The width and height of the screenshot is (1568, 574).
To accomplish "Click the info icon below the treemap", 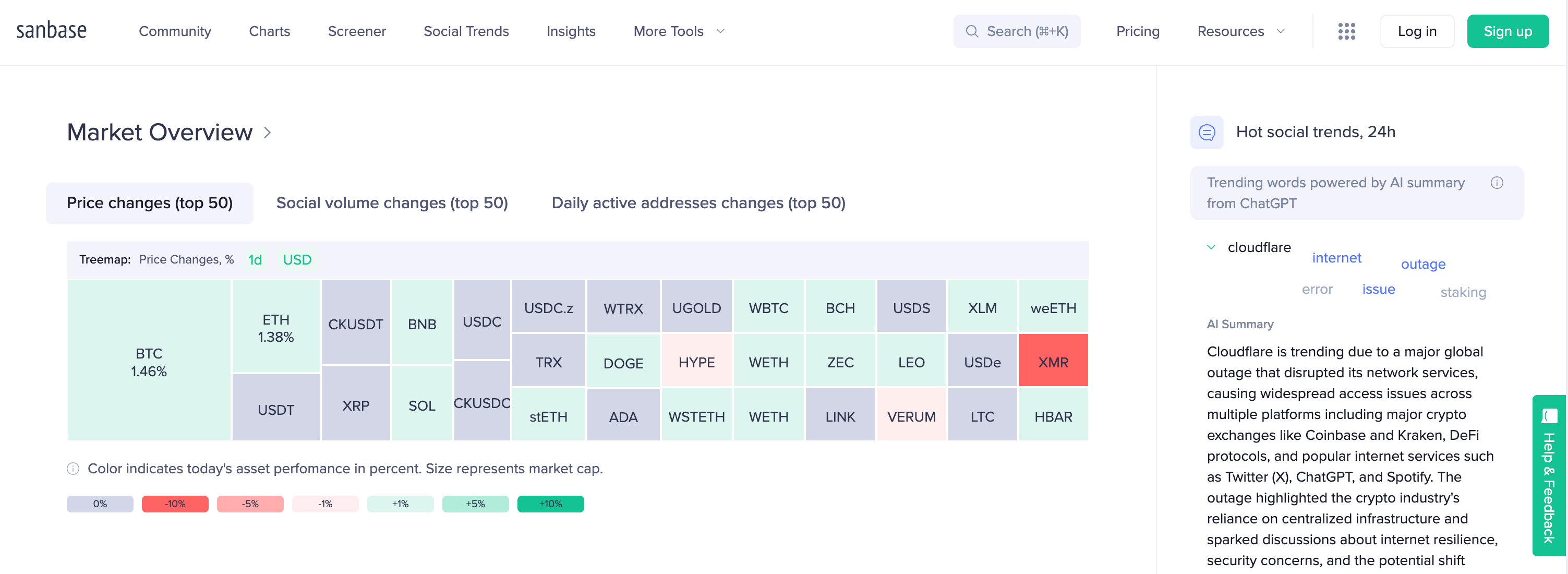I will tap(73, 468).
